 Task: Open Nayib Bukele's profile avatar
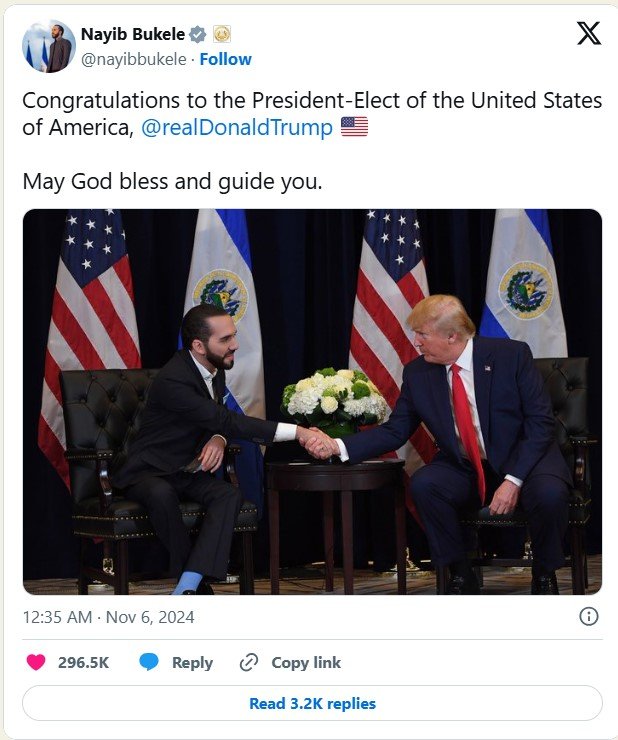[48, 46]
